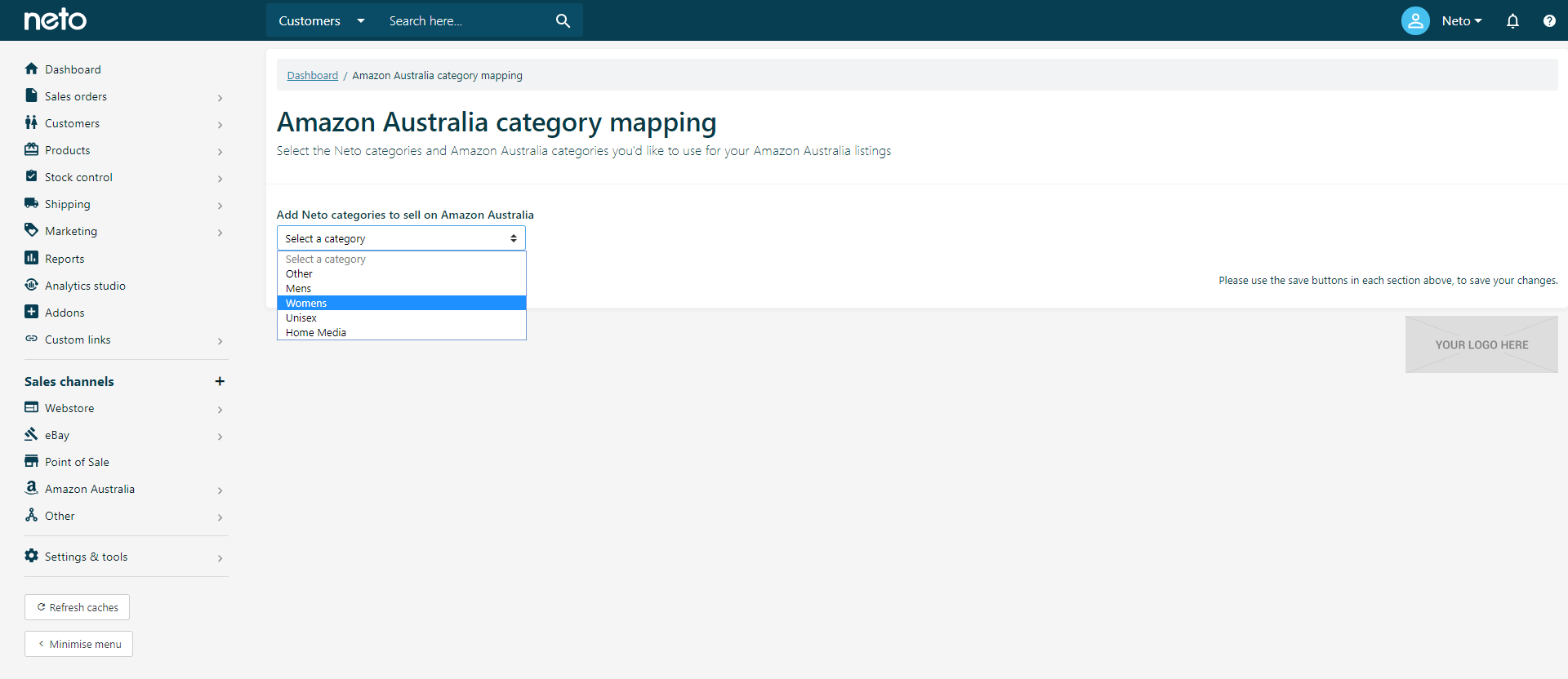The width and height of the screenshot is (1568, 679).
Task: Click the Stock control checklist icon
Action: (x=31, y=176)
